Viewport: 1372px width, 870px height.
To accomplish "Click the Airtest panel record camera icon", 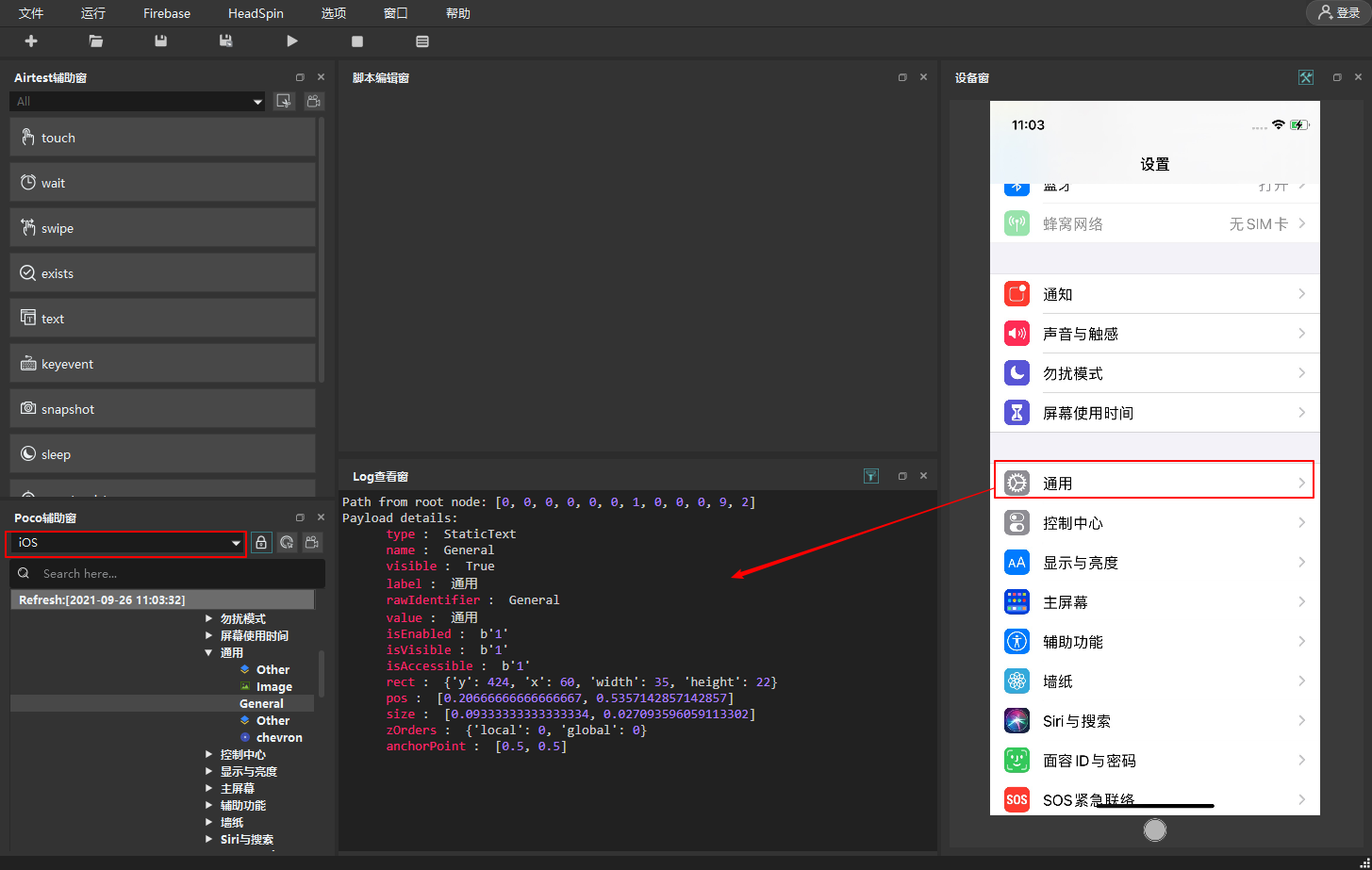I will [314, 101].
